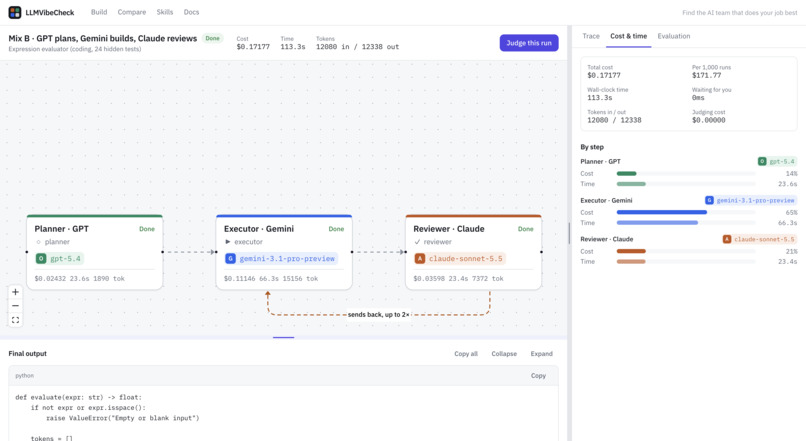The height and width of the screenshot is (441, 806).
Task: Switch to the Trace tab
Action: click(x=591, y=36)
